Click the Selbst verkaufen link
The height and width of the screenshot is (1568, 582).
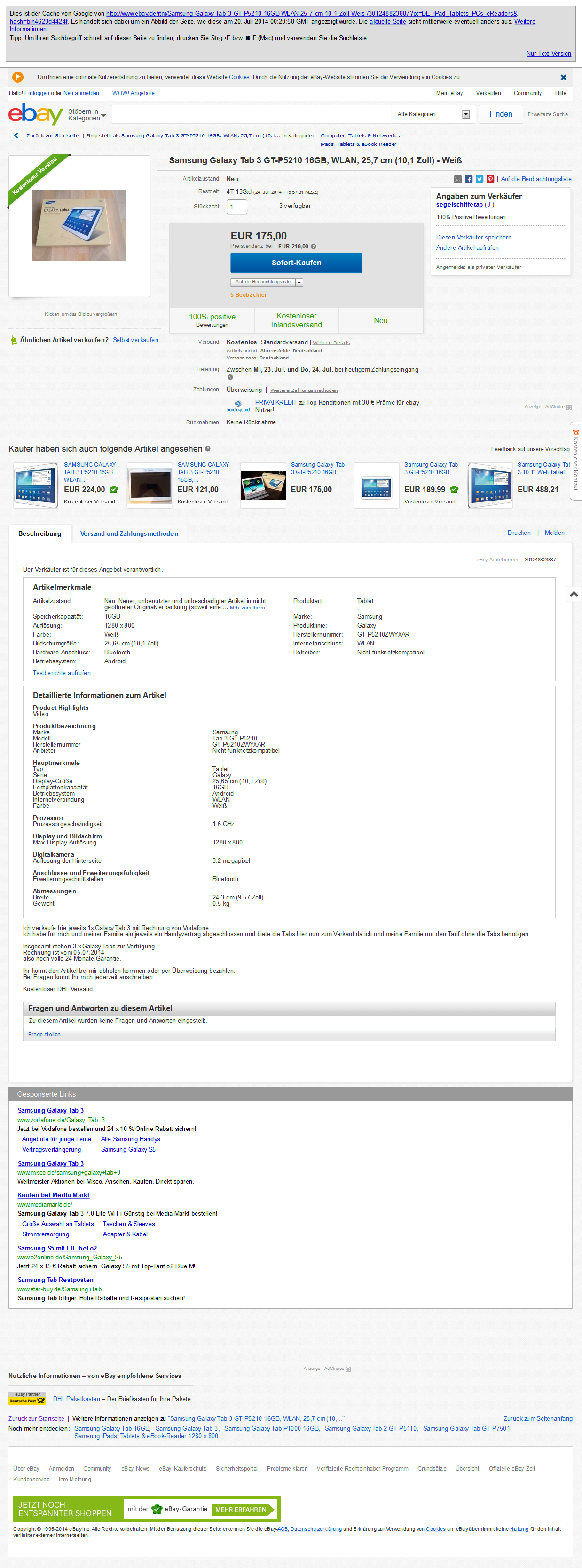135,340
